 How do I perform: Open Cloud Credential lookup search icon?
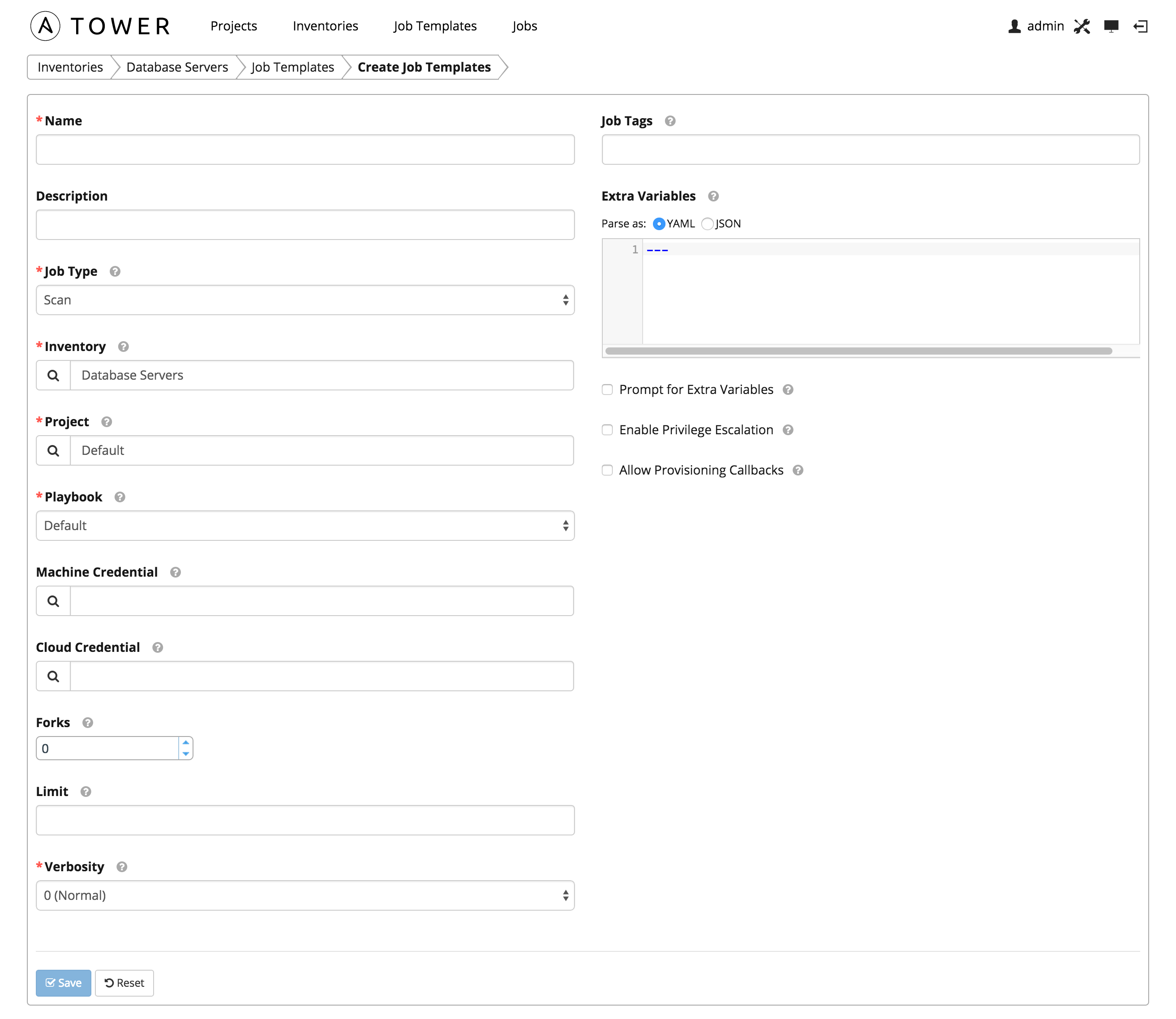point(53,676)
